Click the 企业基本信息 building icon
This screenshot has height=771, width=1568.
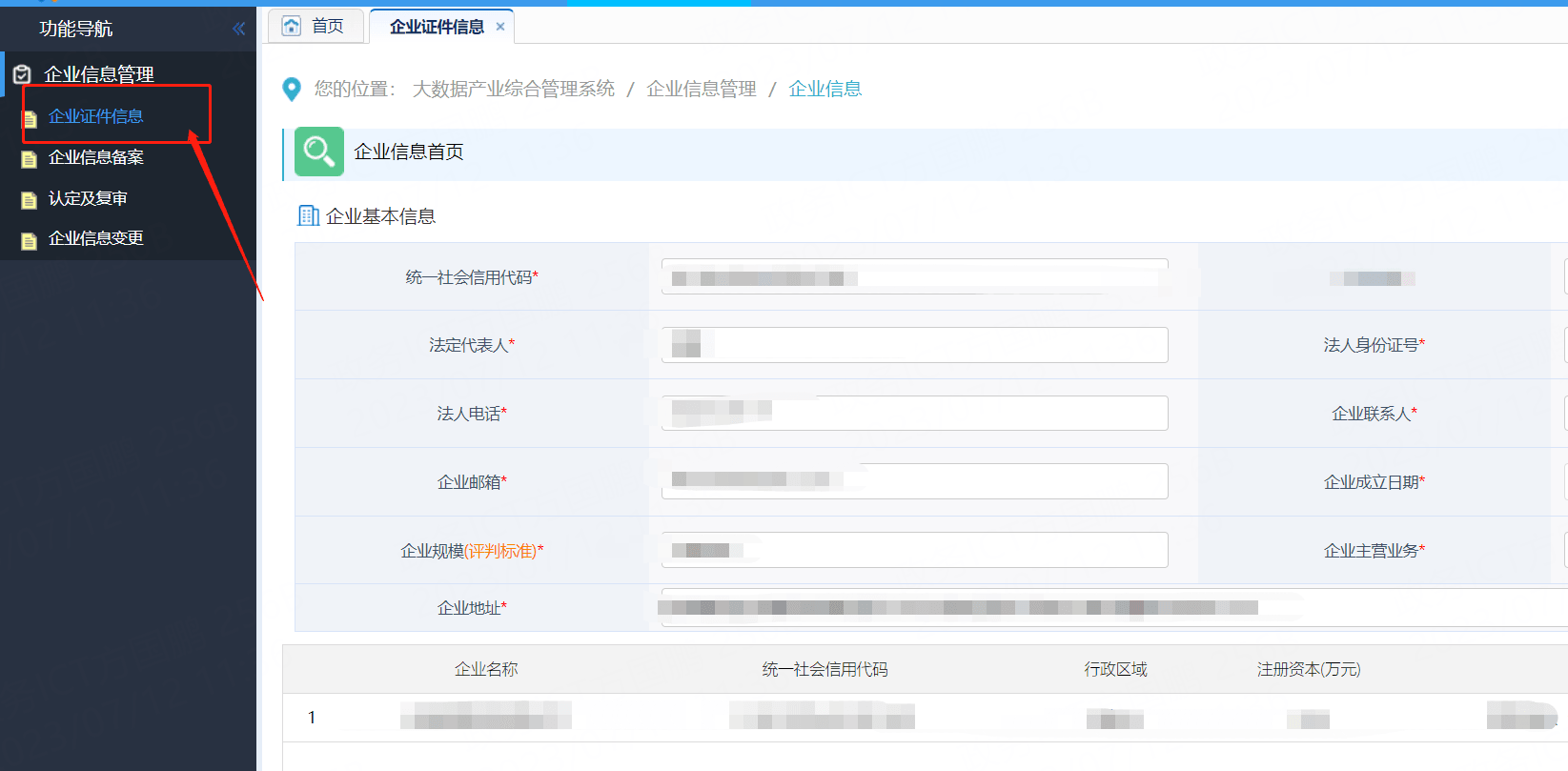pos(308,216)
